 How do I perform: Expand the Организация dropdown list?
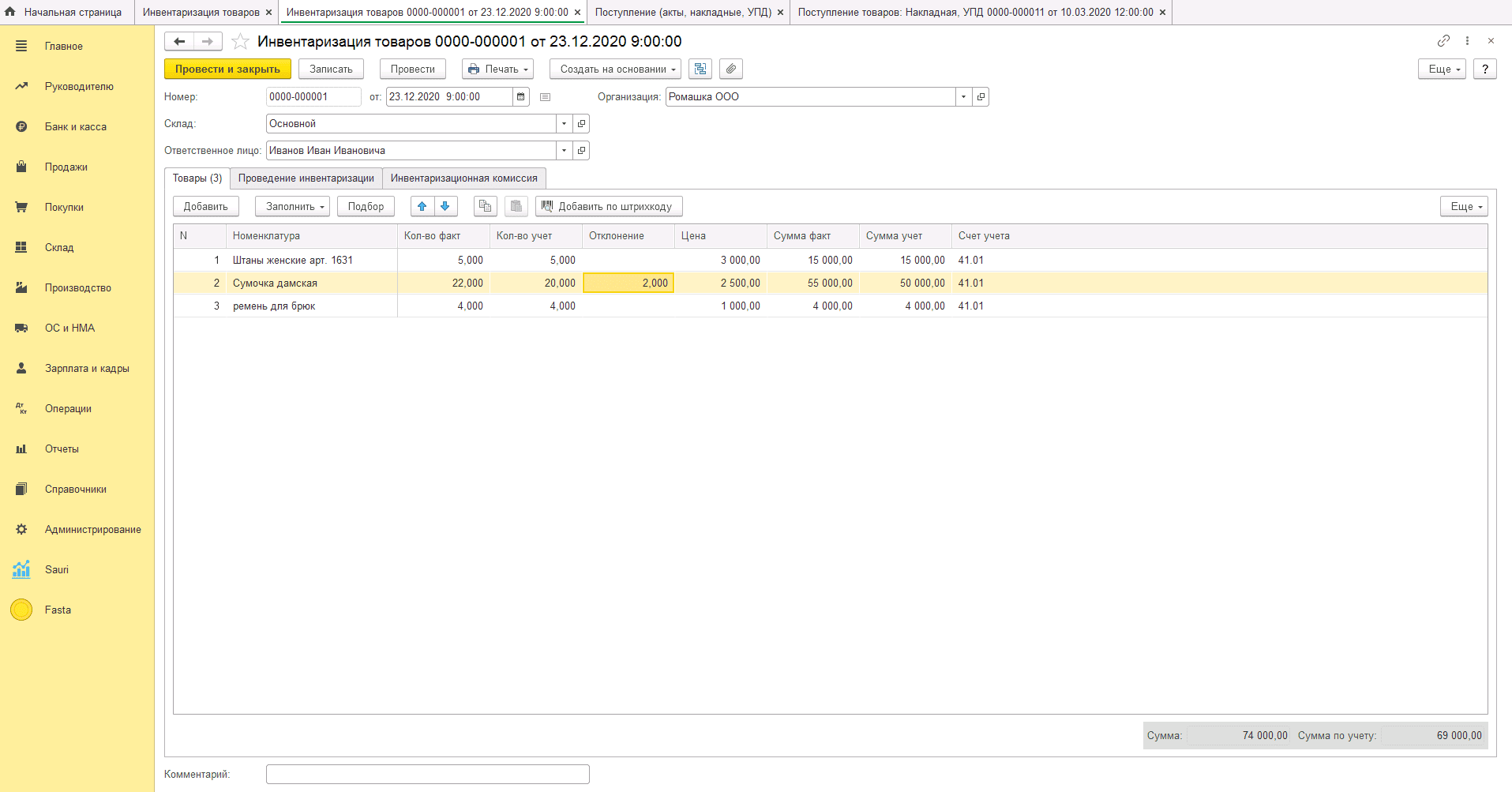[963, 97]
